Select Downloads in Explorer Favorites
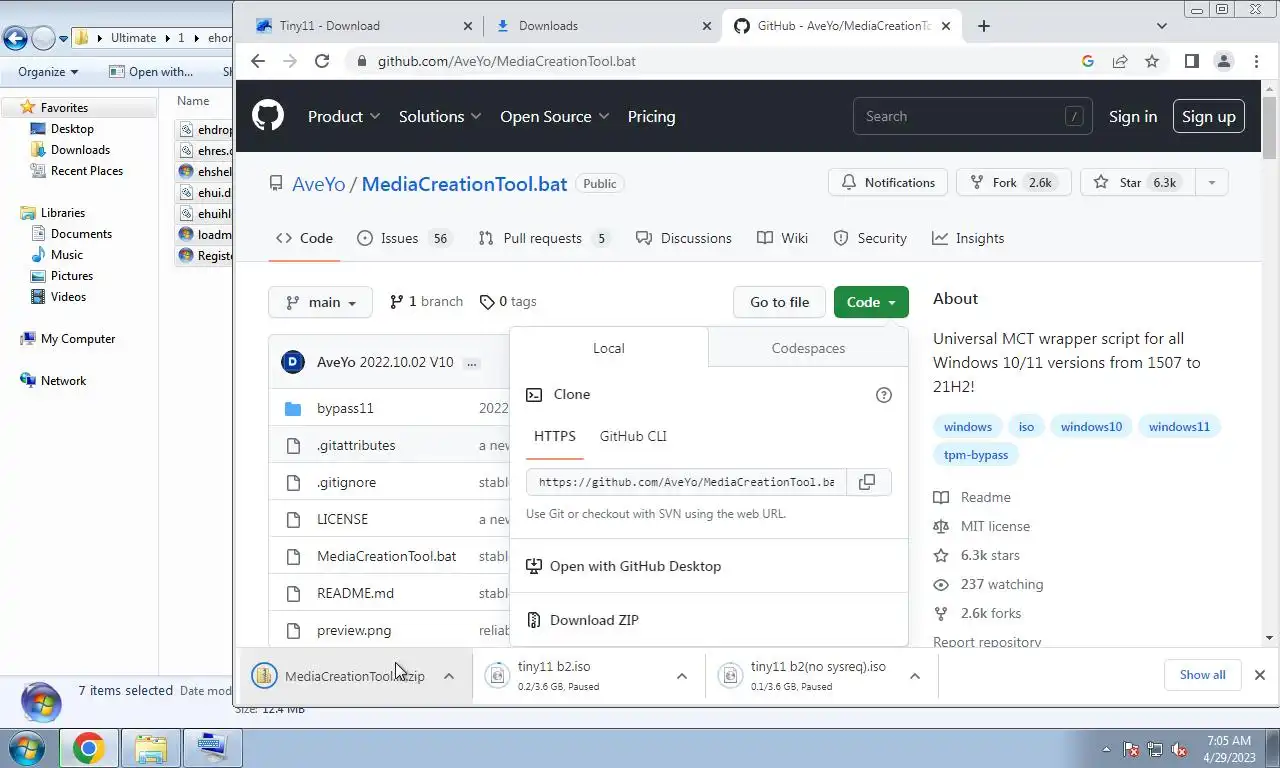1280x768 pixels. pyautogui.click(x=80, y=150)
